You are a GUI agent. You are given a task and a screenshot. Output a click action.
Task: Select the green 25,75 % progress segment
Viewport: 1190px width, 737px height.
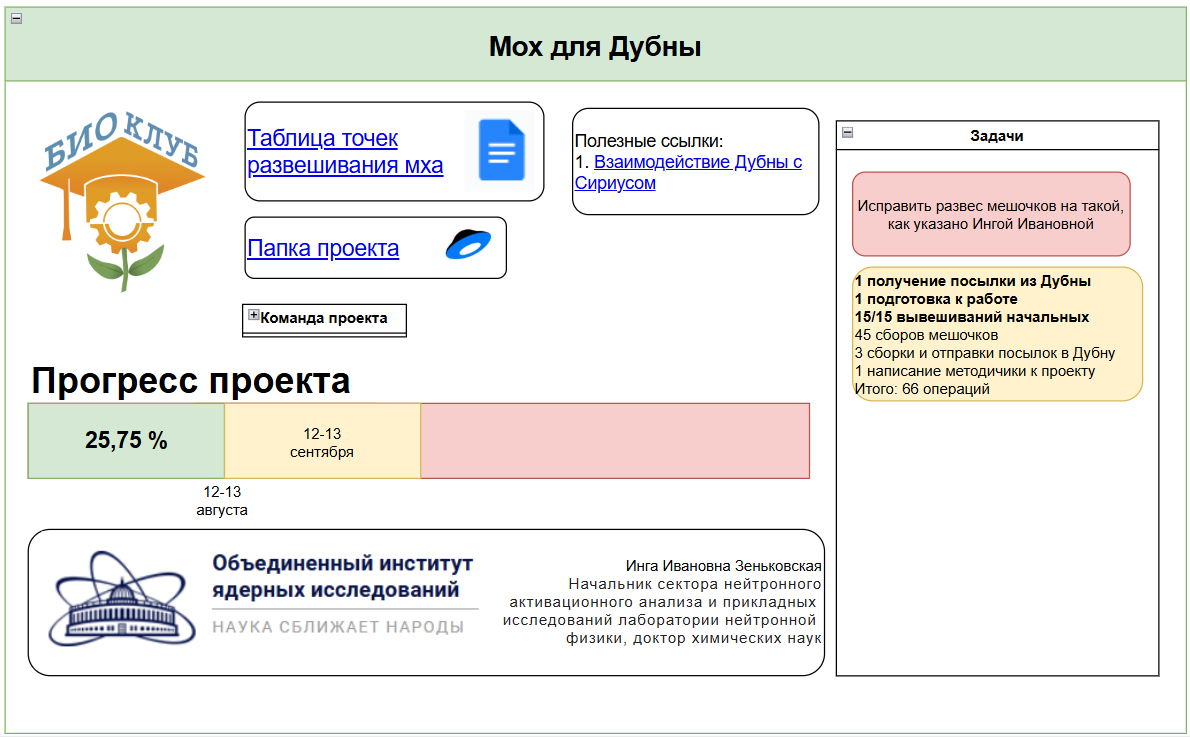(x=126, y=439)
